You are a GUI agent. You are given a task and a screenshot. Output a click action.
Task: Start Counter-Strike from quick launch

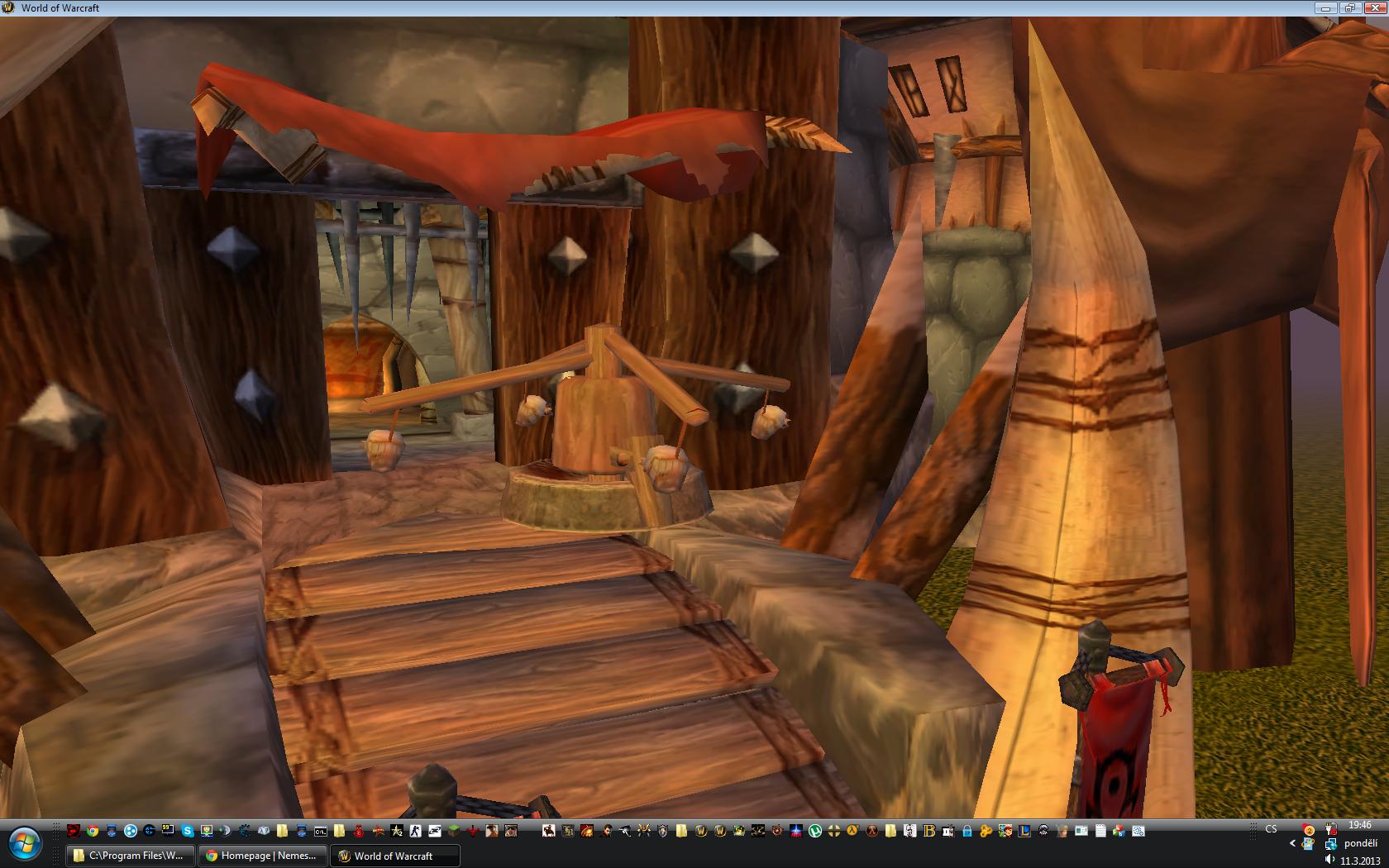415,831
